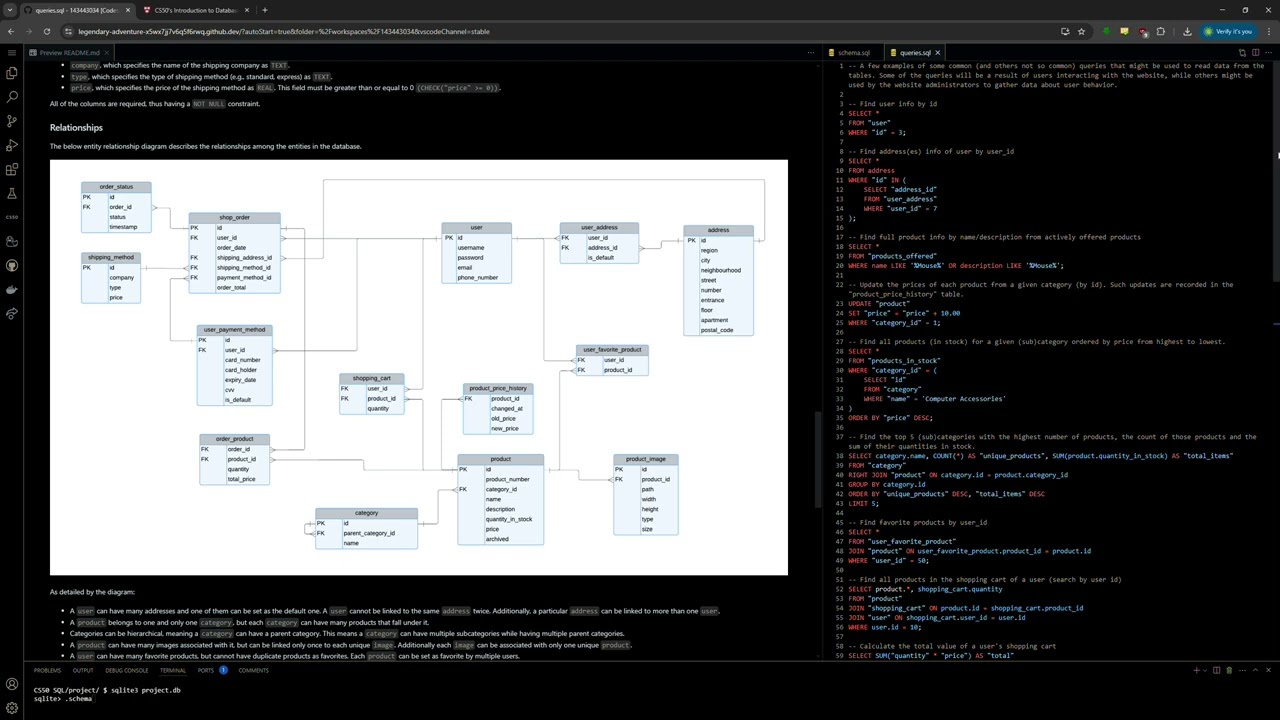Image resolution: width=1280 pixels, height=720 pixels.
Task: Close the terminal panel
Action: (x=1269, y=670)
